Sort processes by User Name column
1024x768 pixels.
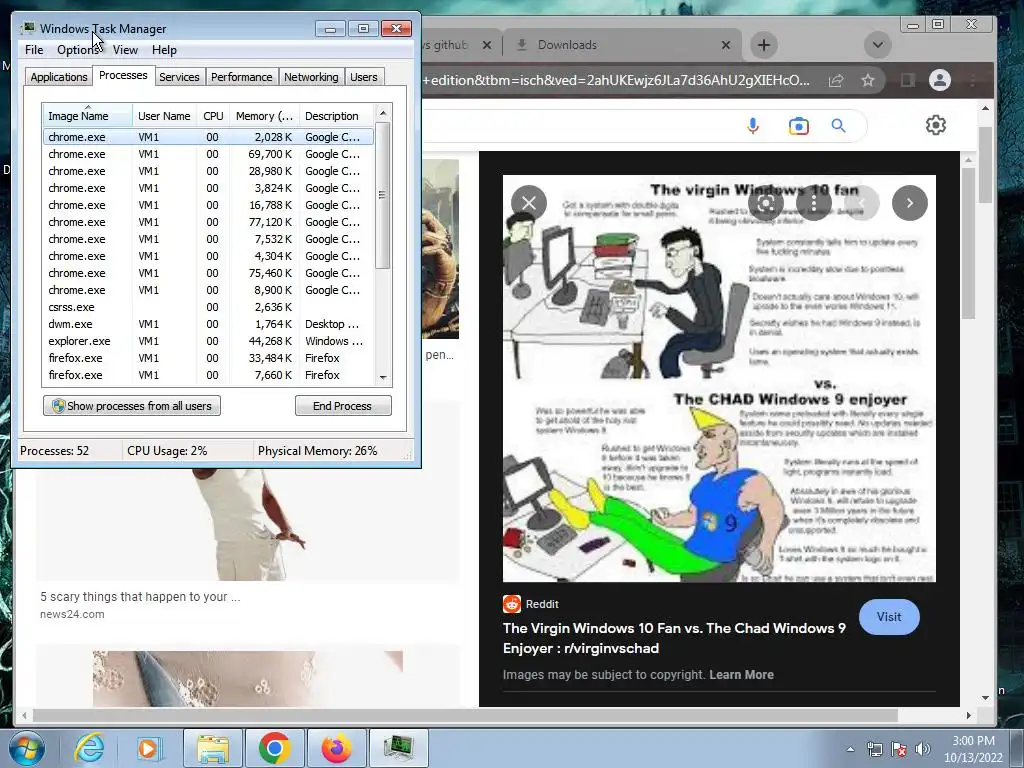tap(164, 116)
